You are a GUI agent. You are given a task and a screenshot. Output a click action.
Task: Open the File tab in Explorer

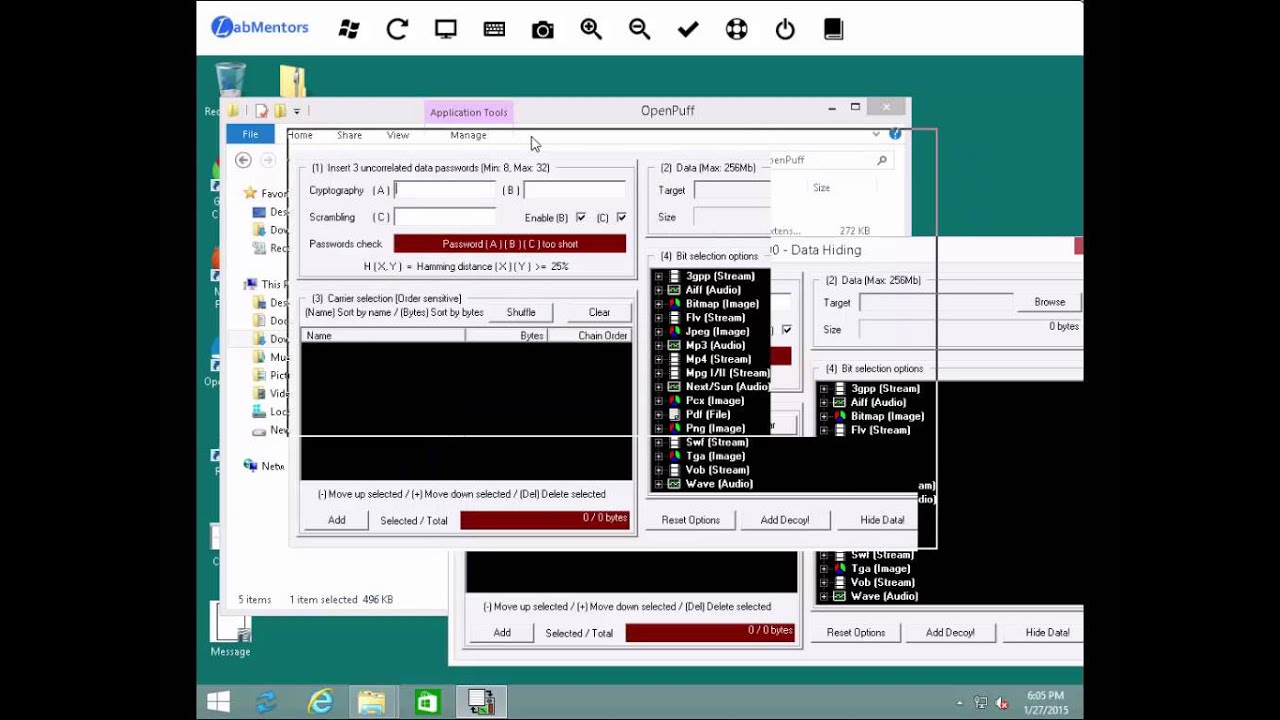click(x=250, y=134)
